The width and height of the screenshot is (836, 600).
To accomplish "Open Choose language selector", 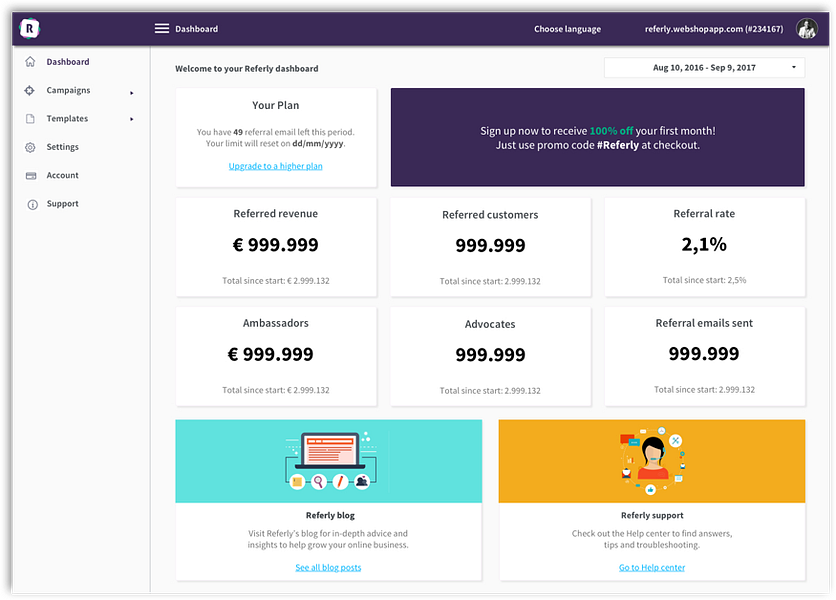I will coord(567,29).
